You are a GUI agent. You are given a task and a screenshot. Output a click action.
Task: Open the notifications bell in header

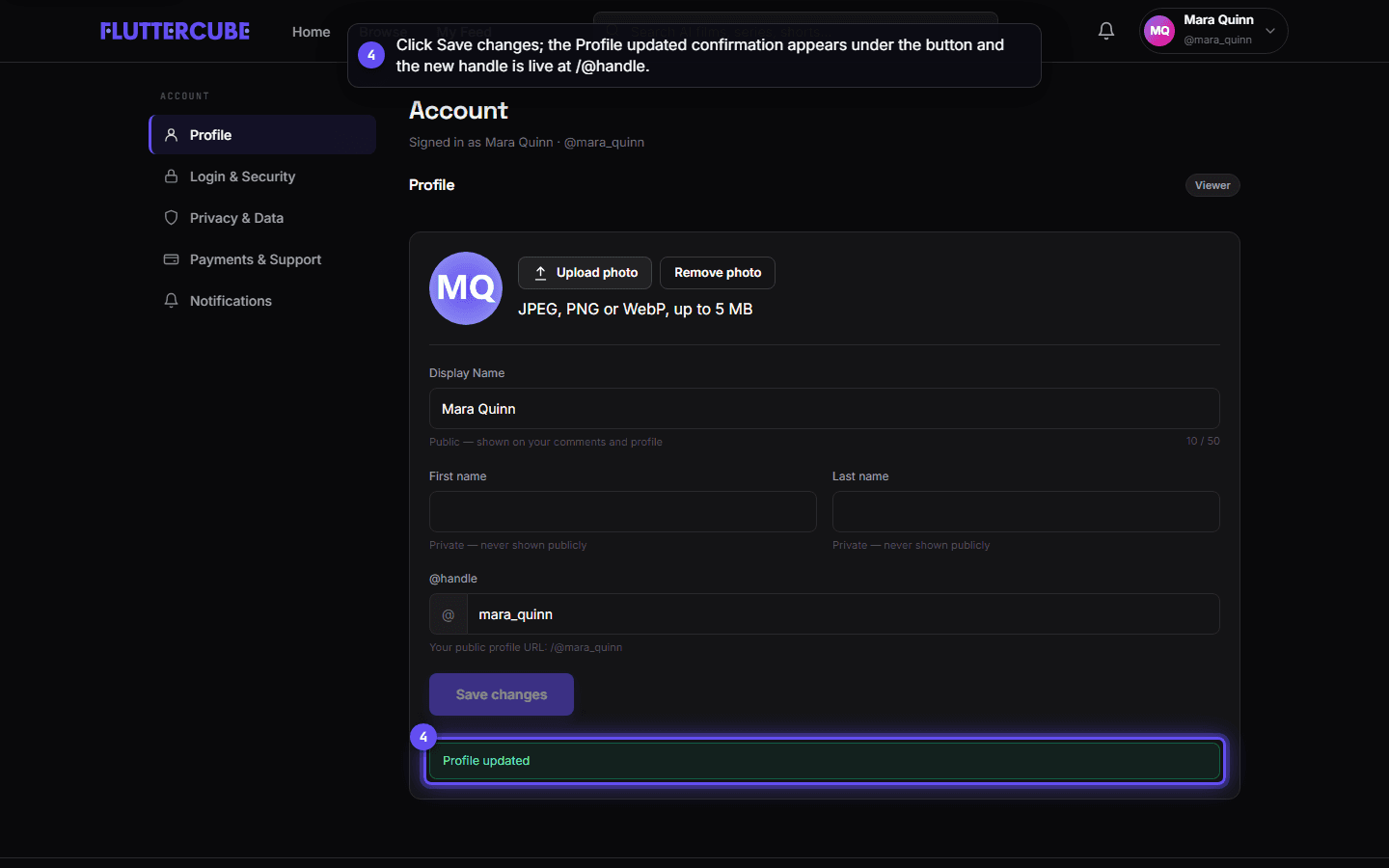(1106, 31)
